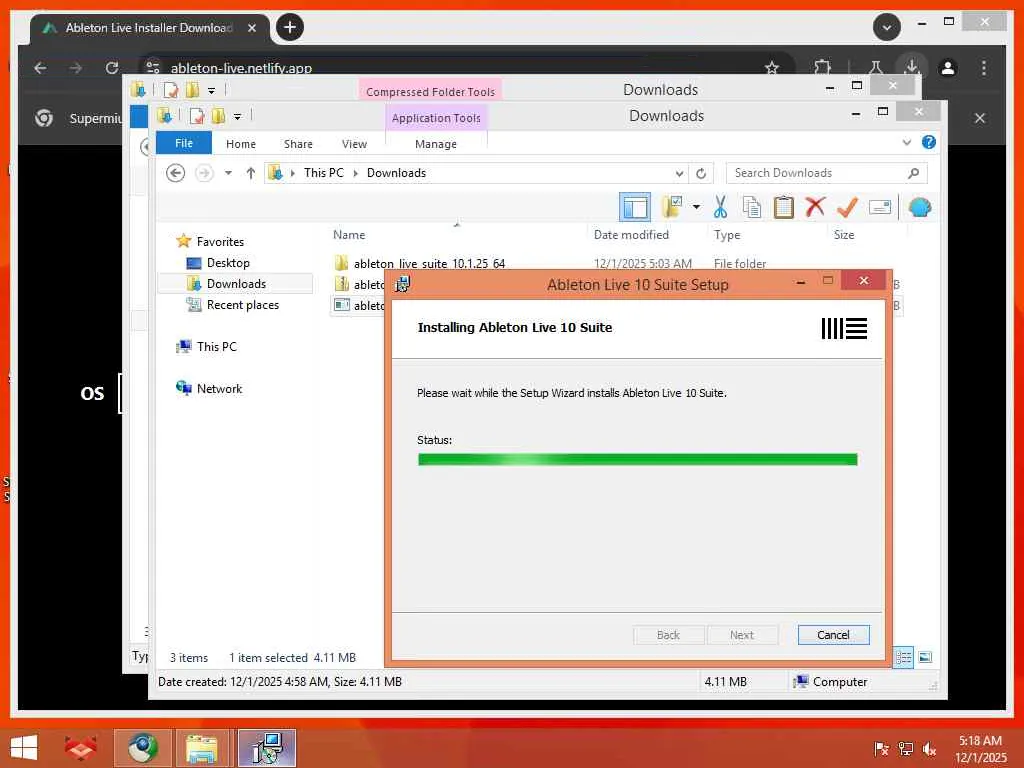Screen dimensions: 1024x768
Task: Click the red X Delete toolbar icon
Action: coord(815,207)
